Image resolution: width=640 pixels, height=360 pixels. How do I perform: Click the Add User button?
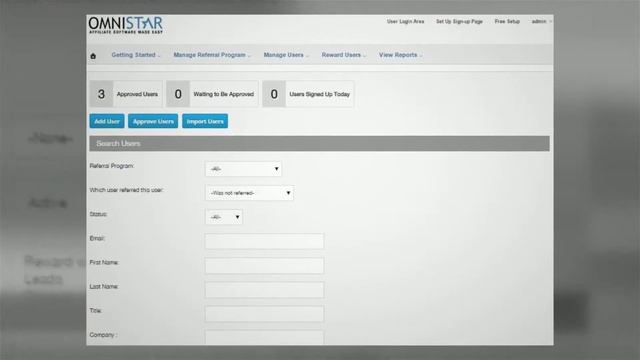pyautogui.click(x=107, y=121)
